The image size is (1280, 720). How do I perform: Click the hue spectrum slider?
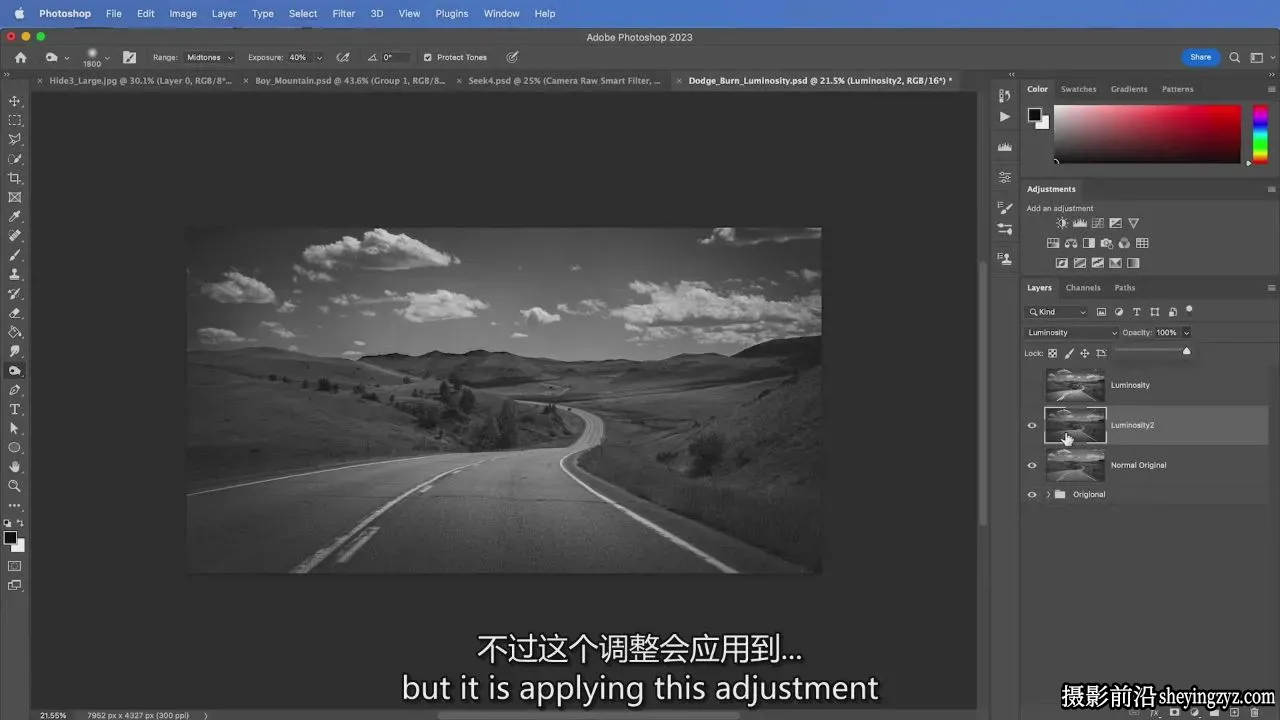pos(1260,134)
